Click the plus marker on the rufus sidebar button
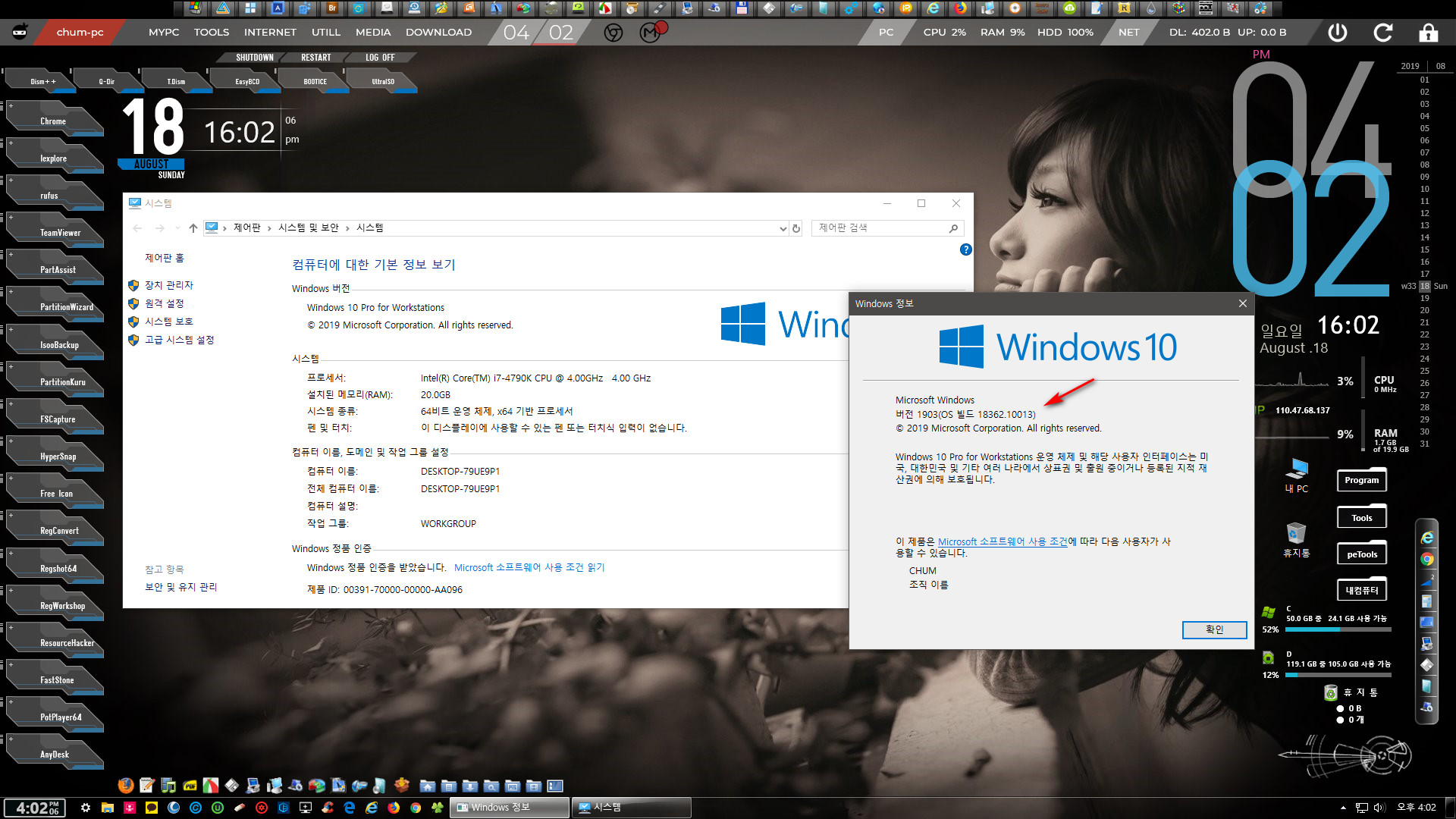The height and width of the screenshot is (819, 1456). coord(11,180)
